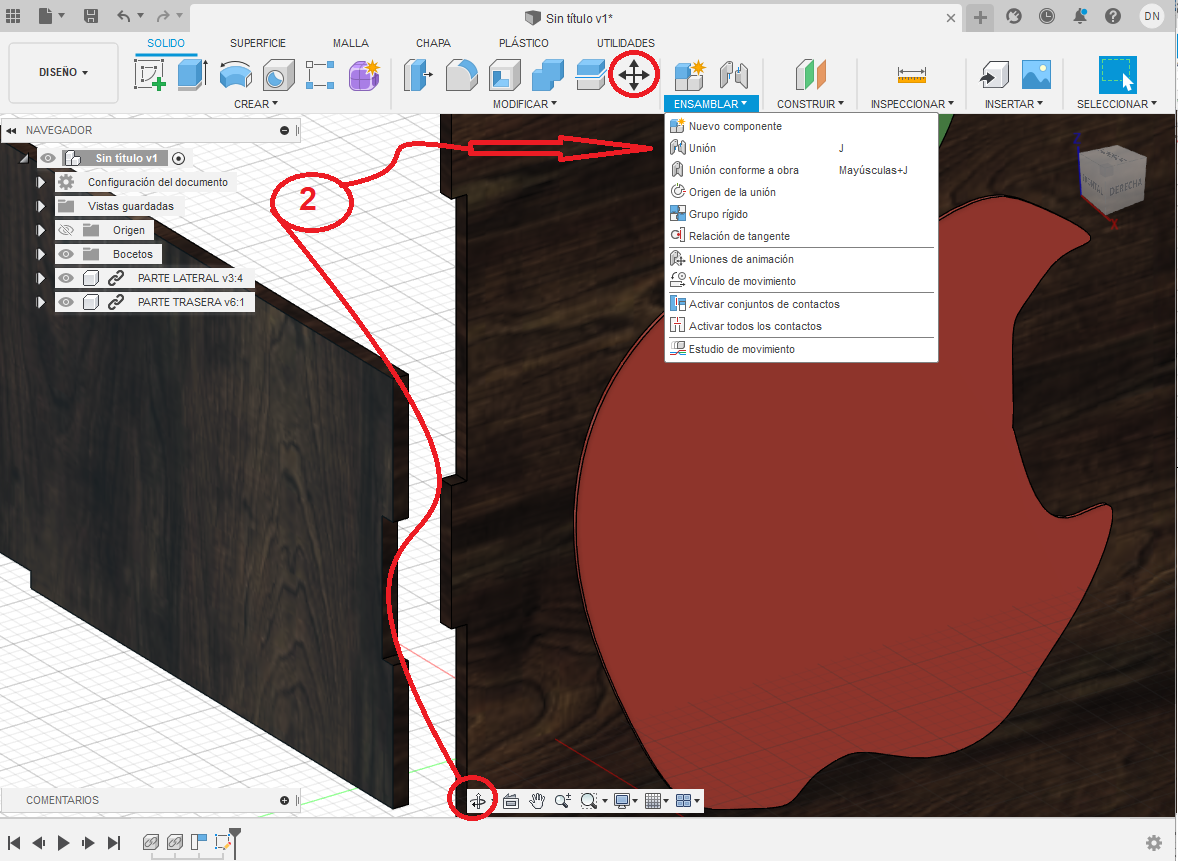Open the timeline settings gear
1178x861 pixels.
click(1154, 843)
